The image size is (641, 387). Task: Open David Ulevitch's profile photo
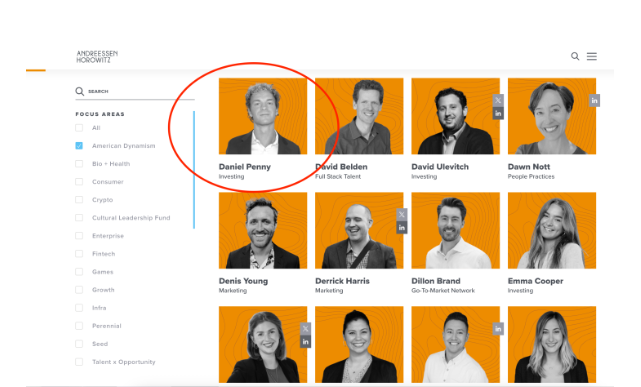tap(455, 116)
